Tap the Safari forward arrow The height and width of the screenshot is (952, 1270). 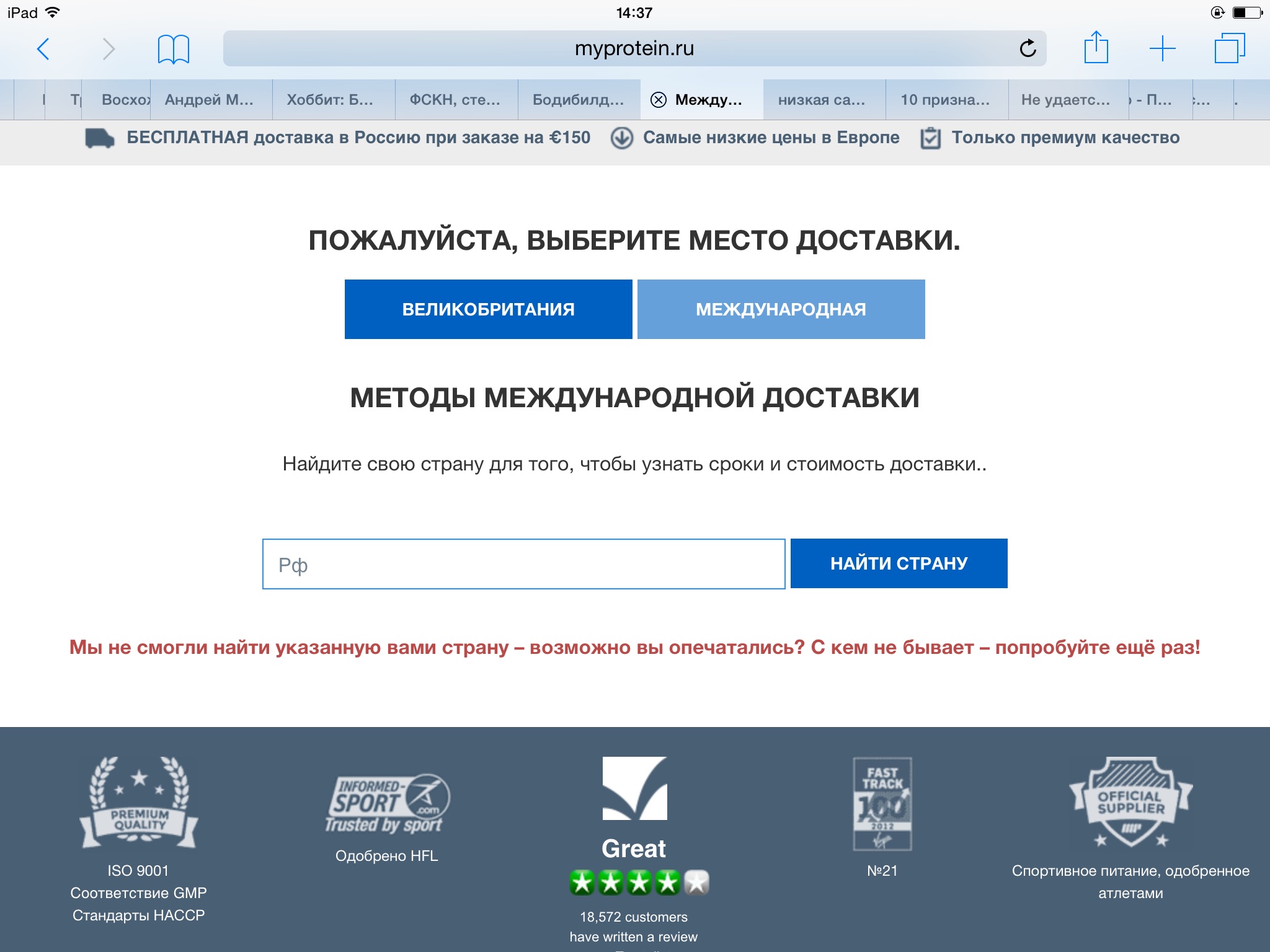click(109, 49)
